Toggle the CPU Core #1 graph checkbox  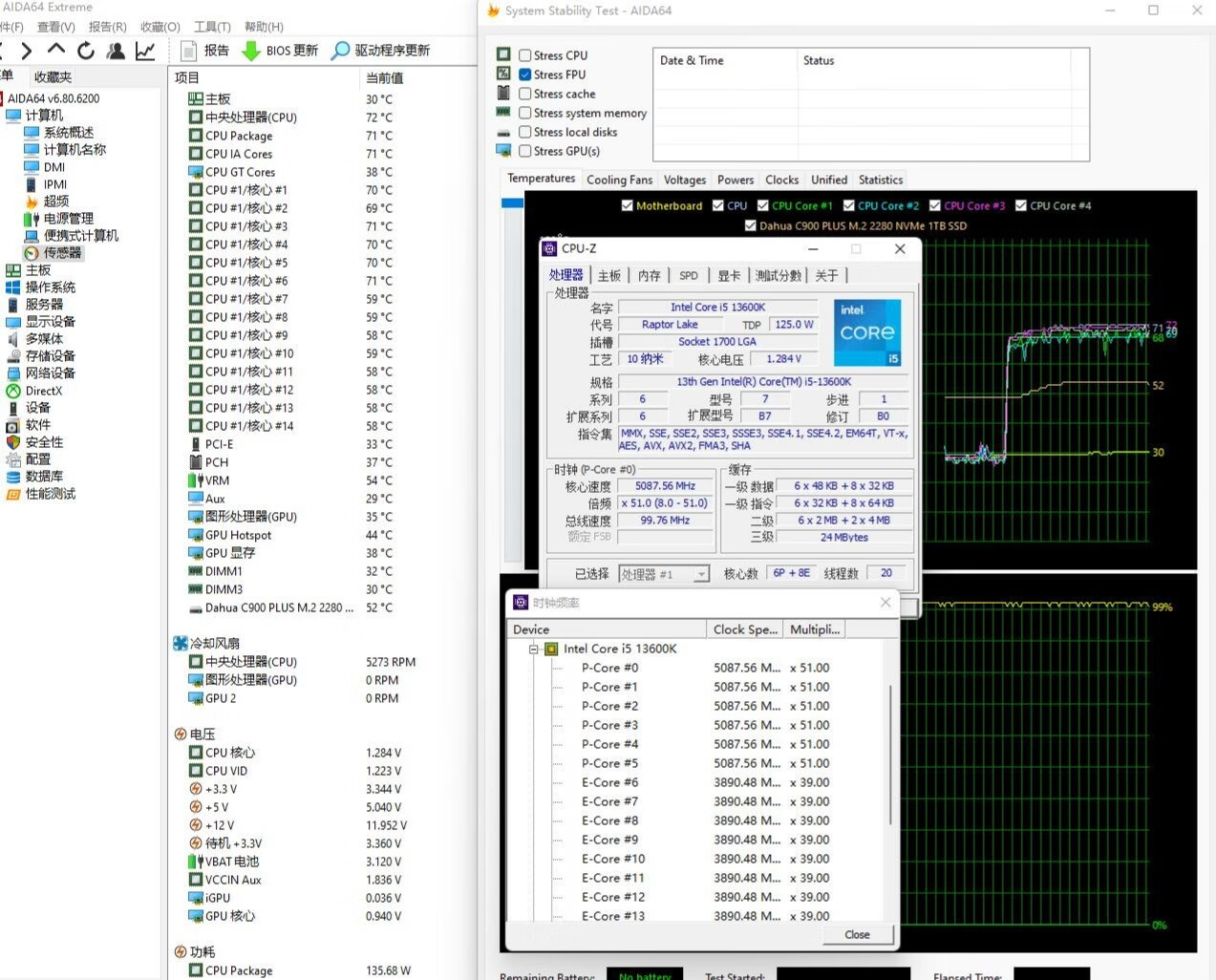coord(763,205)
